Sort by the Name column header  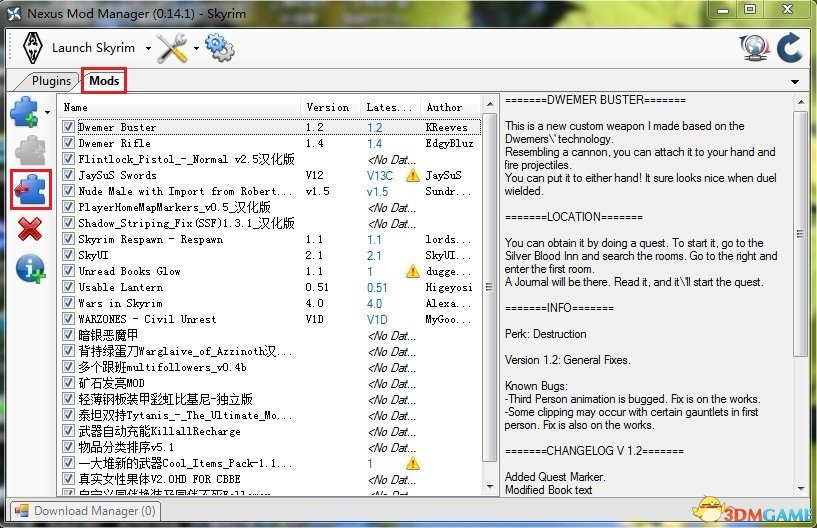pos(179,107)
